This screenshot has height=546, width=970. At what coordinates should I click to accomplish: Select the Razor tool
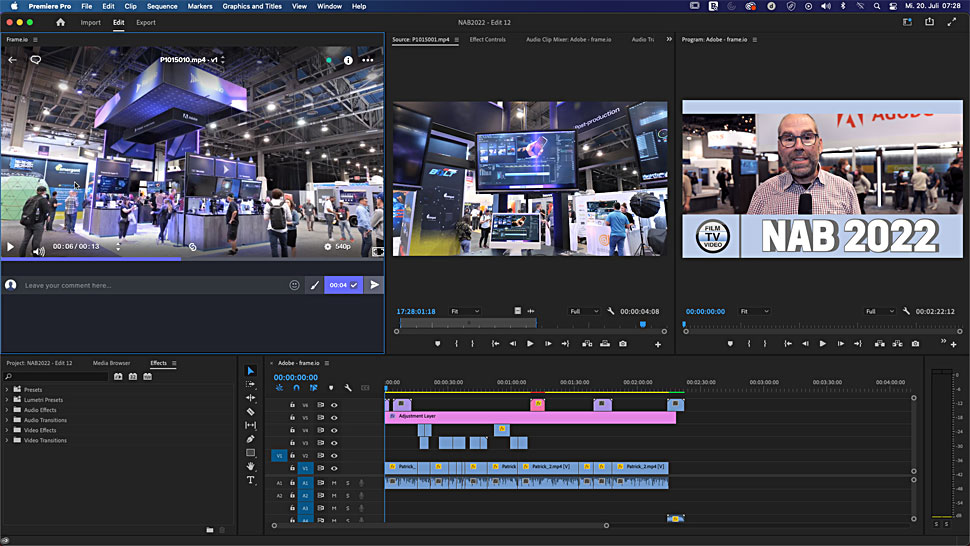coord(250,411)
